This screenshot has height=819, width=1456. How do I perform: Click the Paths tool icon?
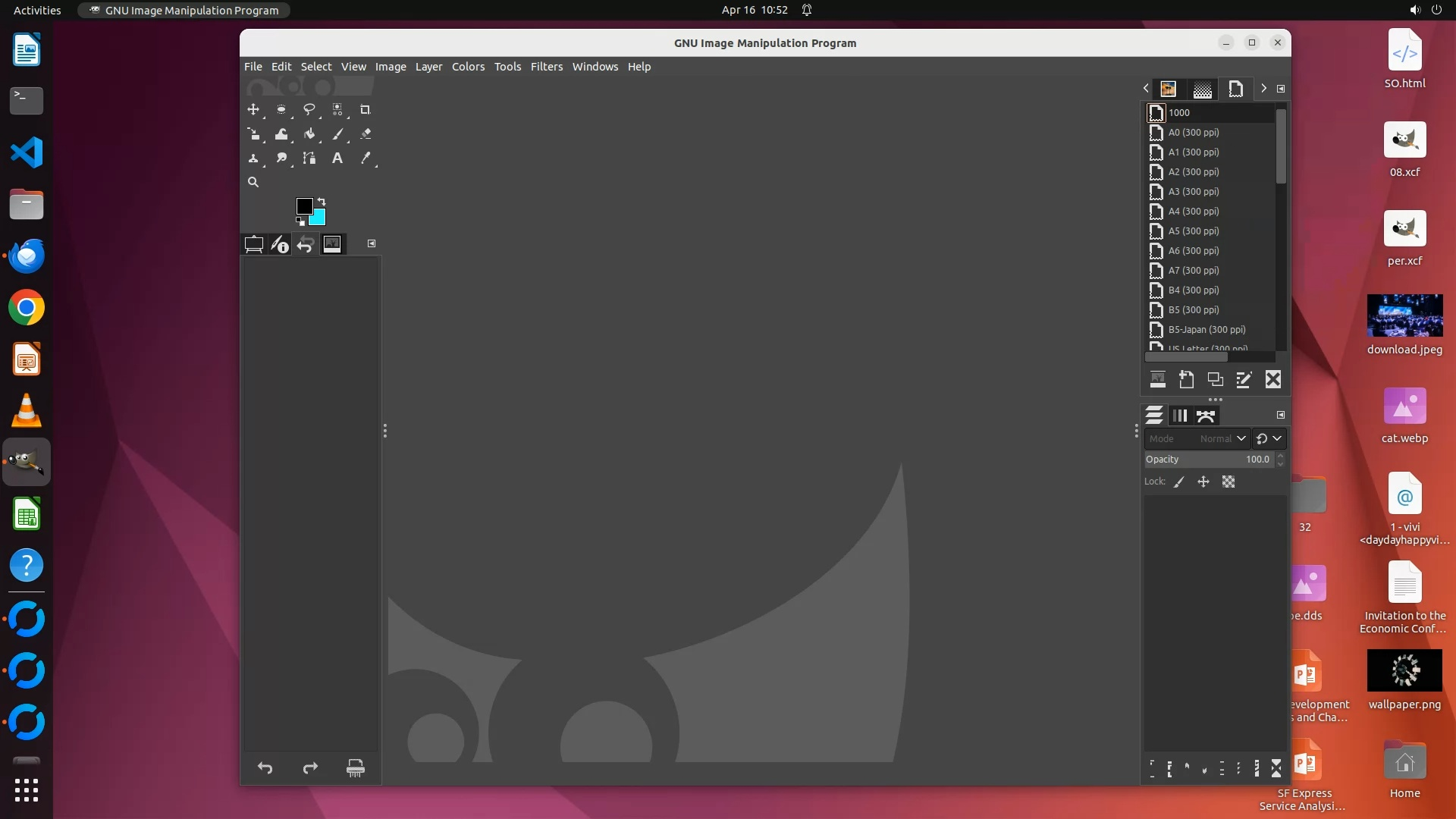tap(309, 158)
